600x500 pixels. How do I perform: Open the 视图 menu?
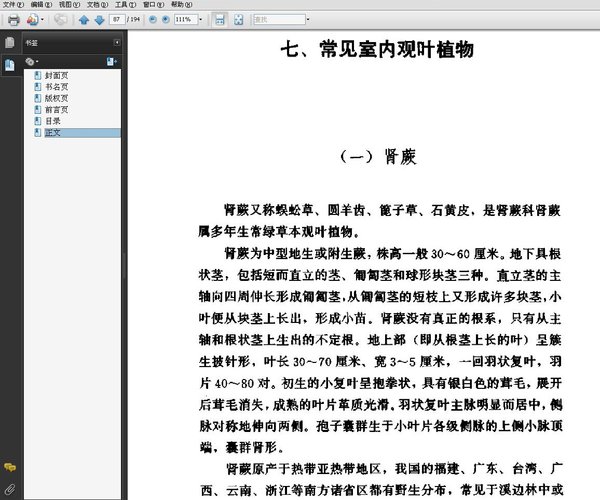[69, 4]
